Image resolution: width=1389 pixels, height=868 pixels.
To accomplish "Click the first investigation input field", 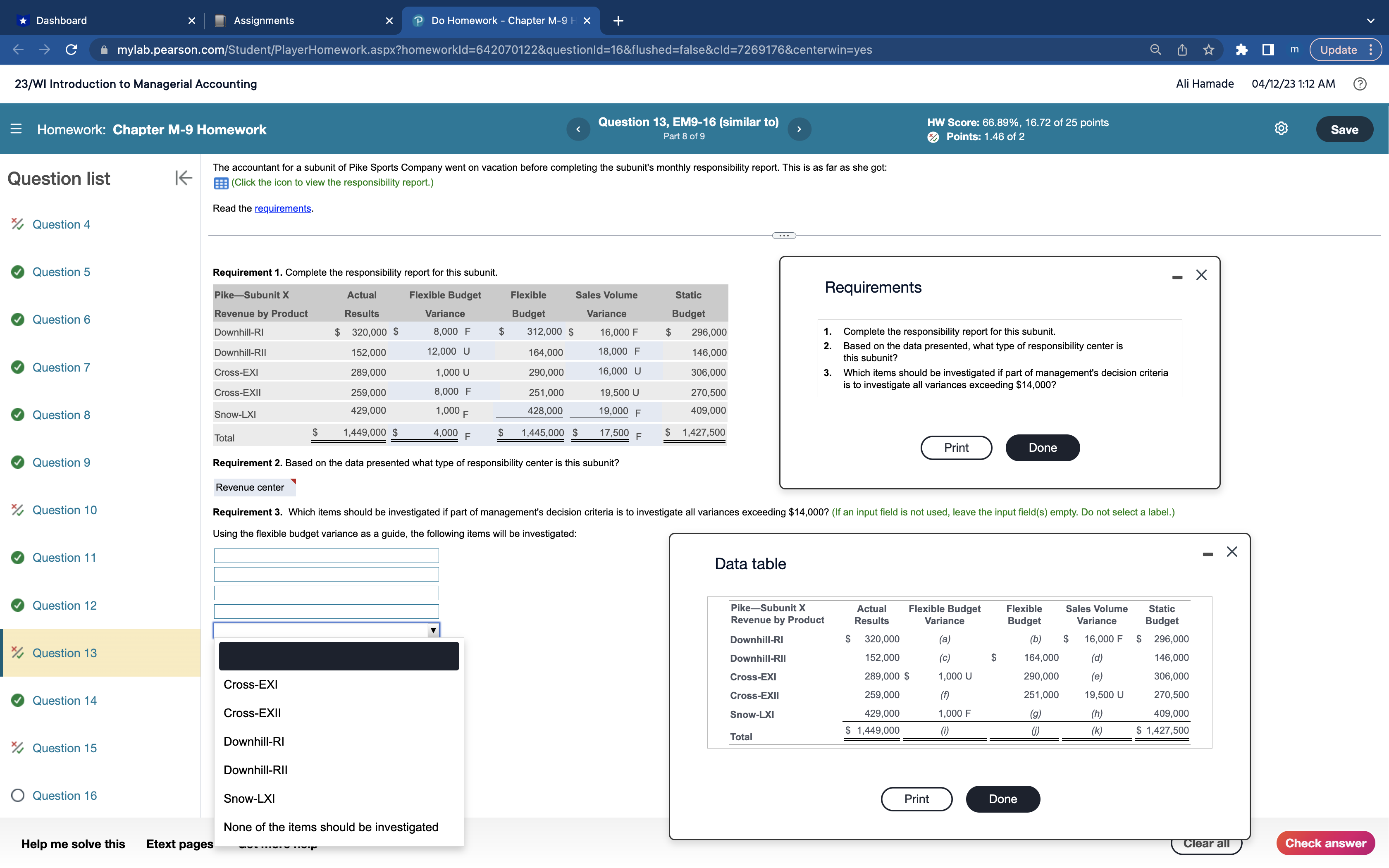I will pyautogui.click(x=326, y=555).
